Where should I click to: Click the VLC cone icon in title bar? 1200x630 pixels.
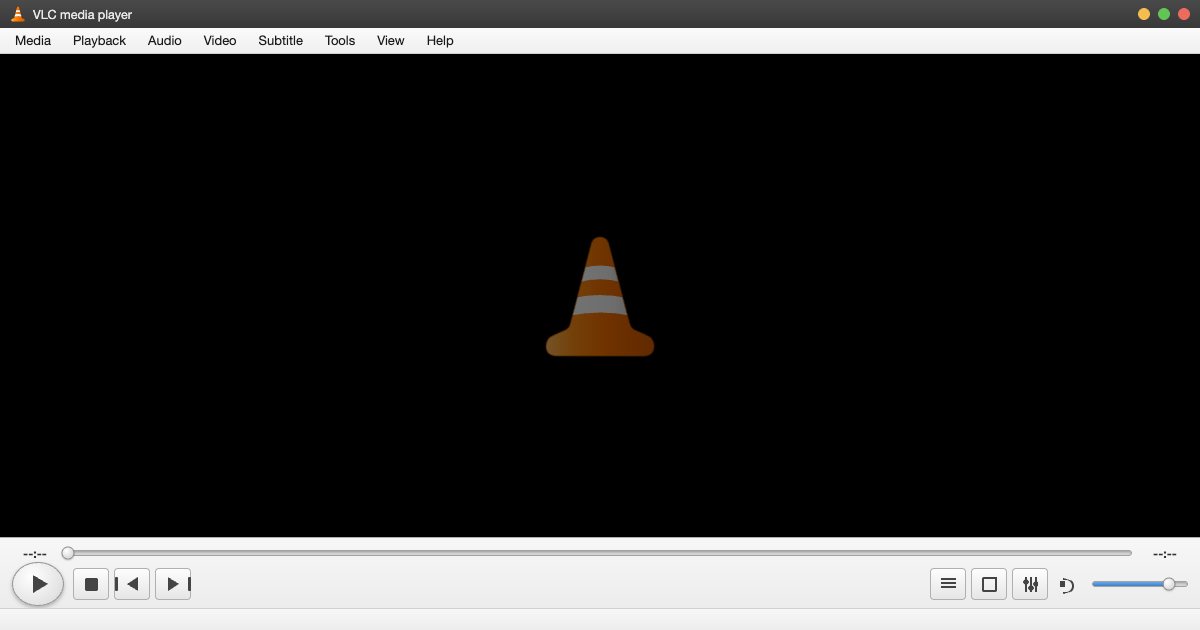pos(17,14)
